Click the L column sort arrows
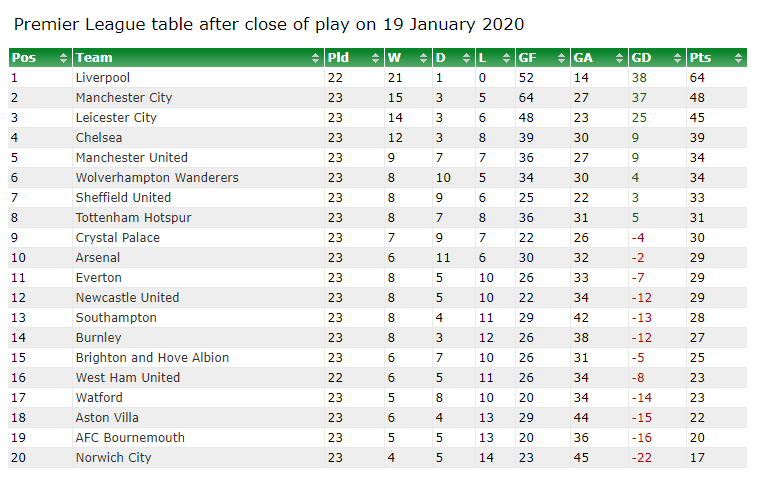 point(506,58)
